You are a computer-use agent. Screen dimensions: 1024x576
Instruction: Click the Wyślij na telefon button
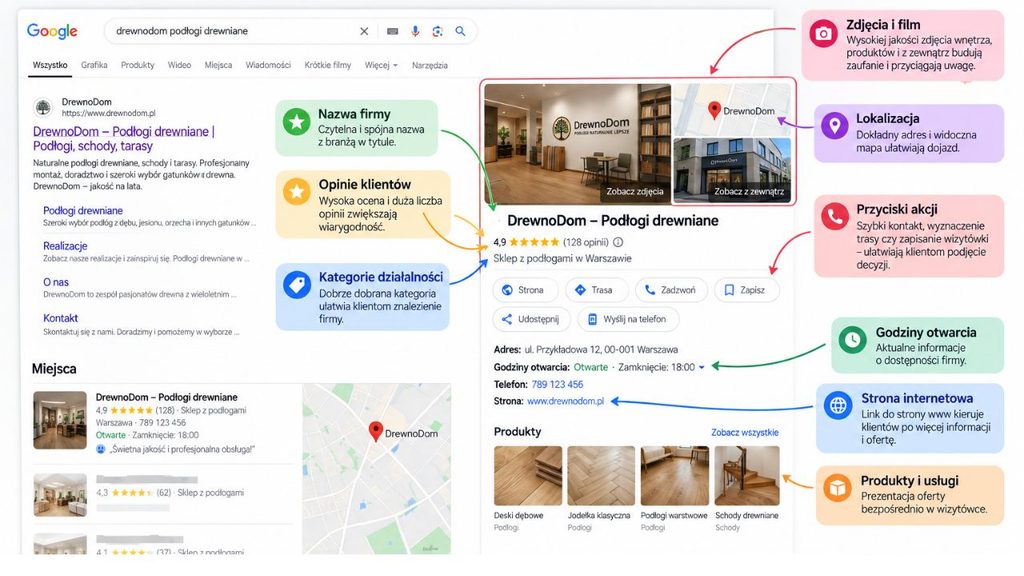coord(628,319)
